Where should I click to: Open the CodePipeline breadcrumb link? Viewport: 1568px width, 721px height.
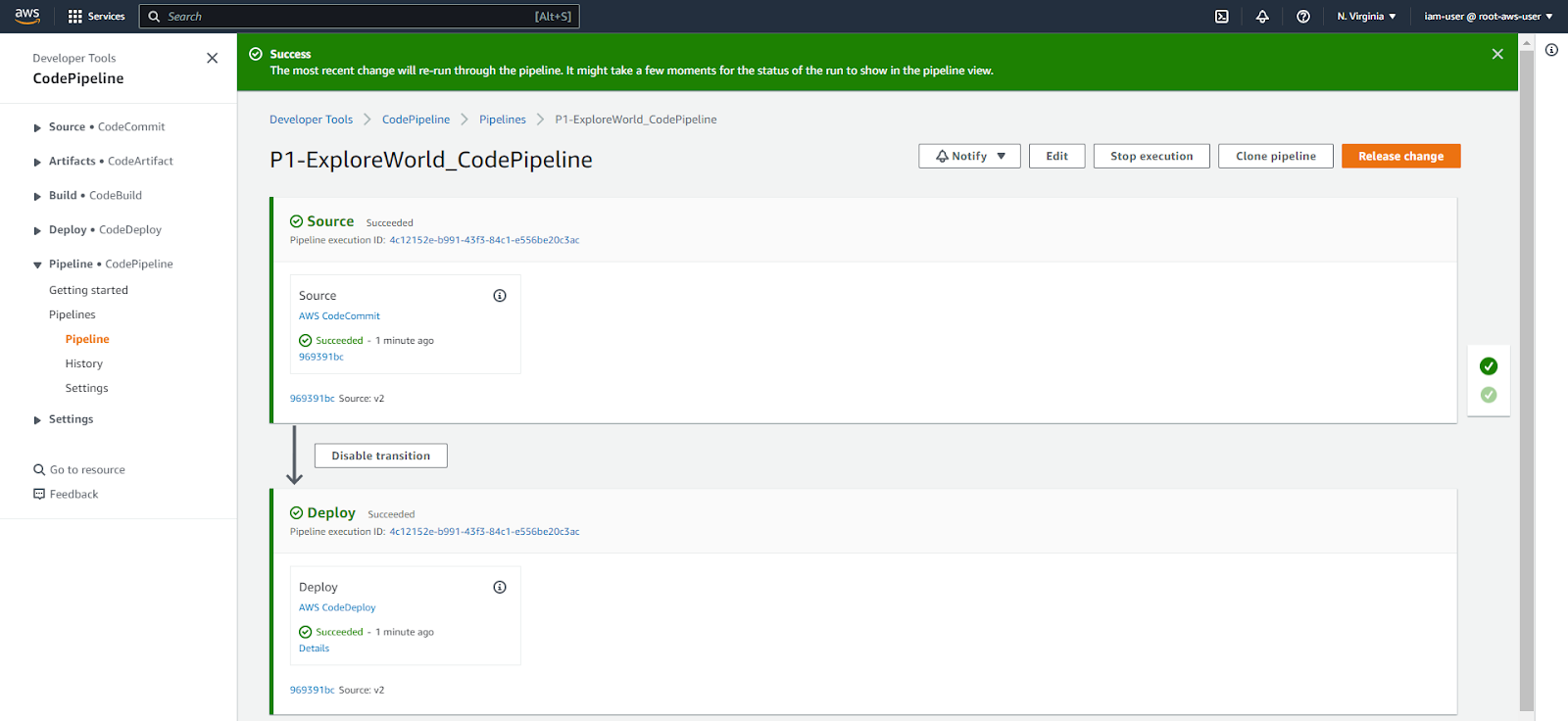click(416, 120)
